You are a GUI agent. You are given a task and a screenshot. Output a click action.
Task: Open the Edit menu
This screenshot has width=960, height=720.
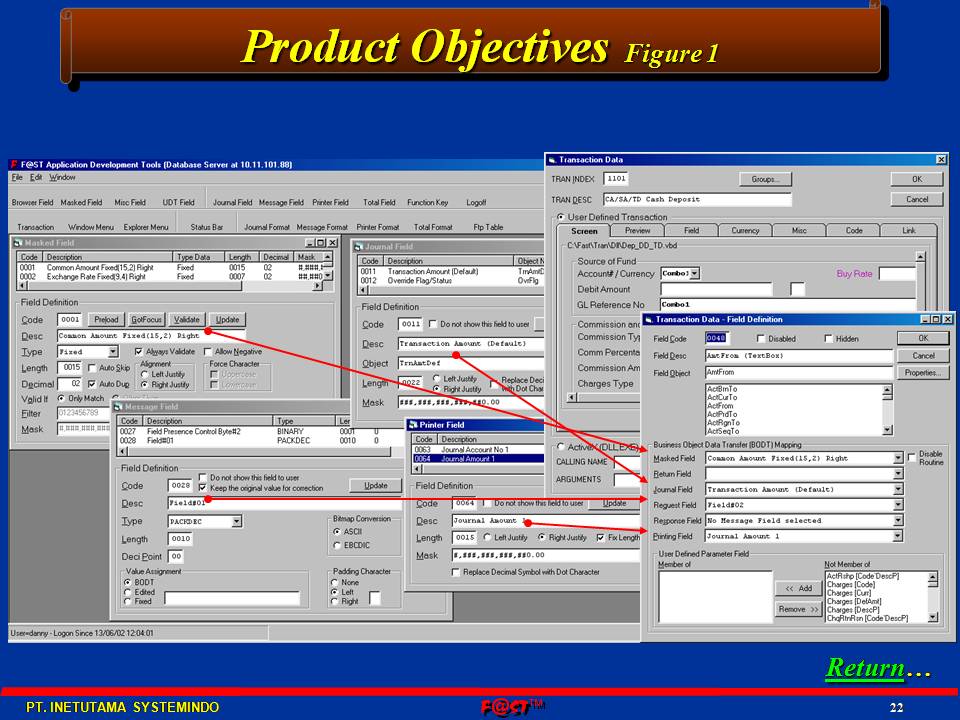coord(34,177)
